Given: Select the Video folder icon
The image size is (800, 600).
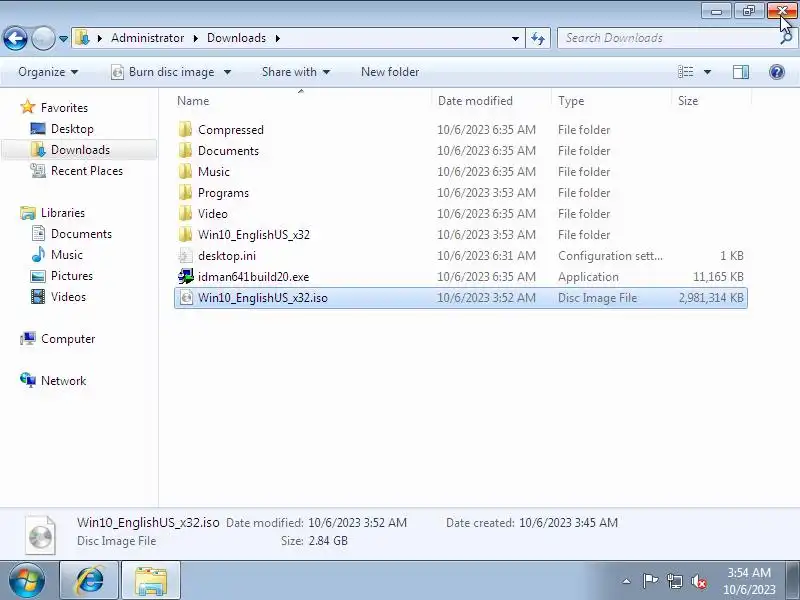Looking at the screenshot, I should [x=186, y=213].
